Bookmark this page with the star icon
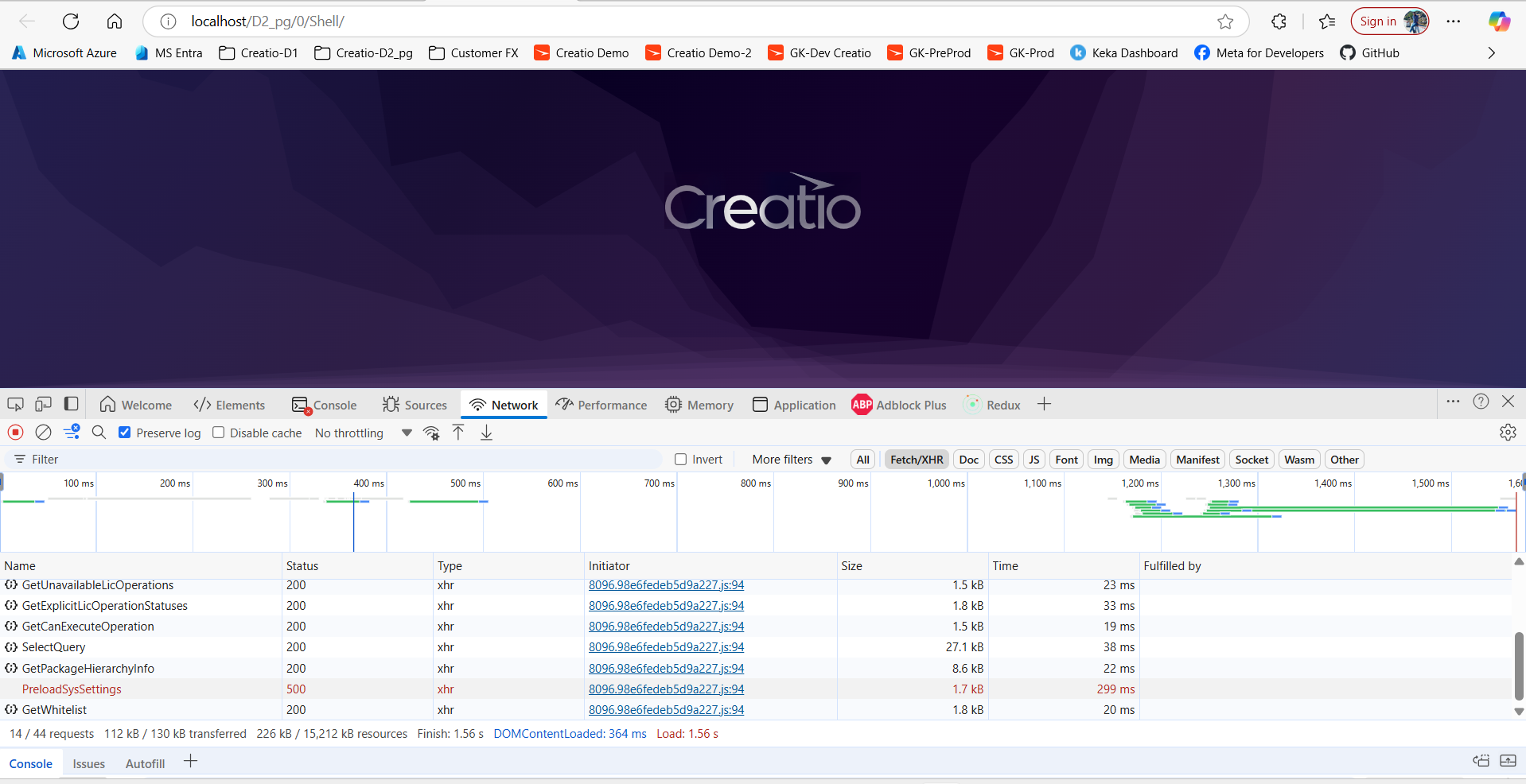1526x784 pixels. (1225, 21)
